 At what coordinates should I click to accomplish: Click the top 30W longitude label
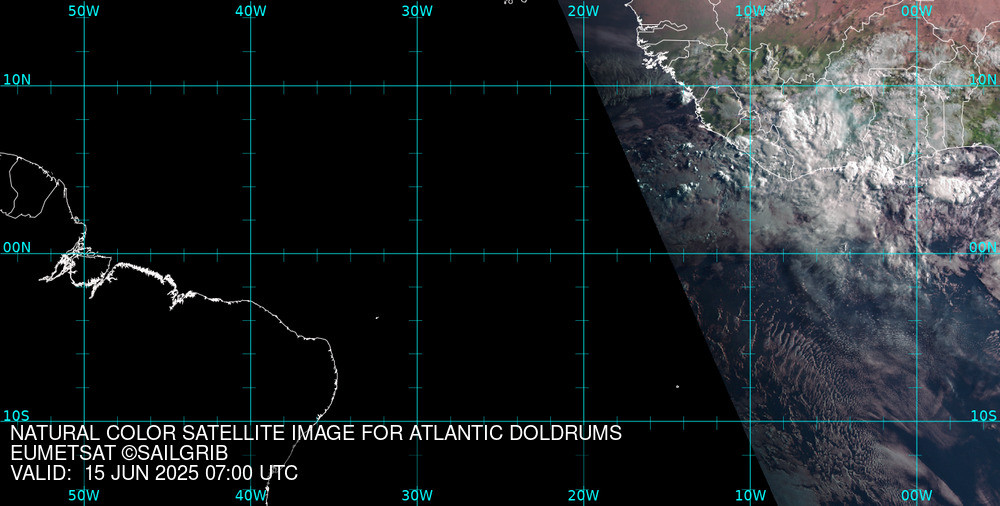point(418,11)
